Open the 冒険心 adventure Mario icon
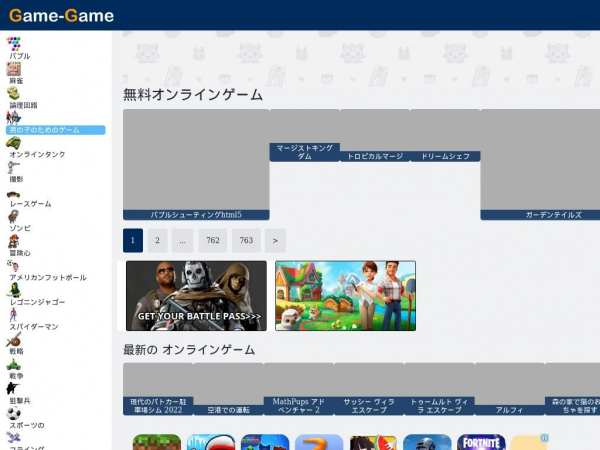Viewport: 600px width, 450px height. [x=13, y=241]
